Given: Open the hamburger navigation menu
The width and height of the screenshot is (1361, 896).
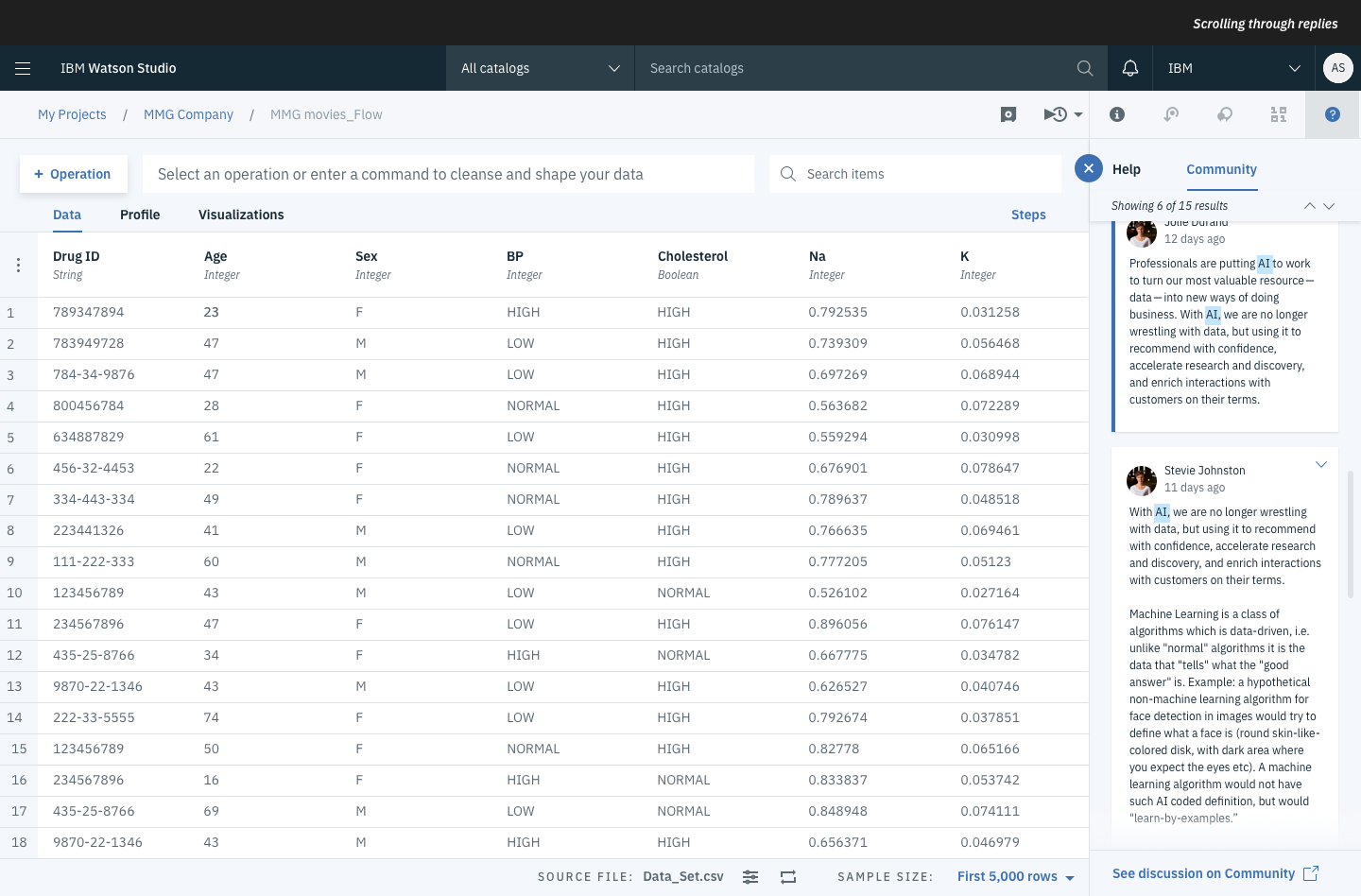Looking at the screenshot, I should point(23,68).
